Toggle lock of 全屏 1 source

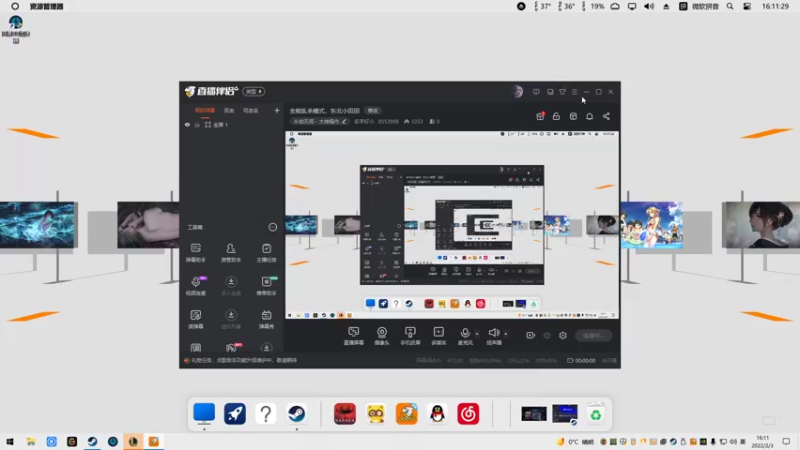(x=197, y=124)
